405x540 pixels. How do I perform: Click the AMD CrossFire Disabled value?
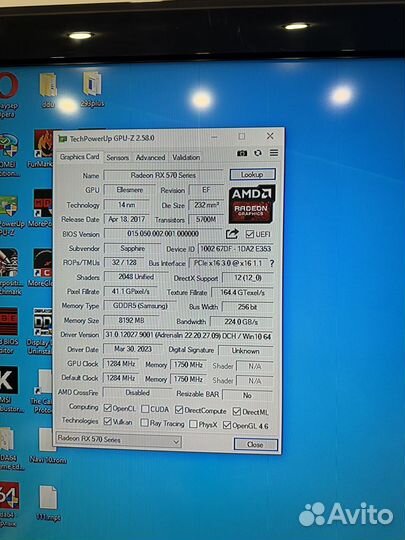137,393
